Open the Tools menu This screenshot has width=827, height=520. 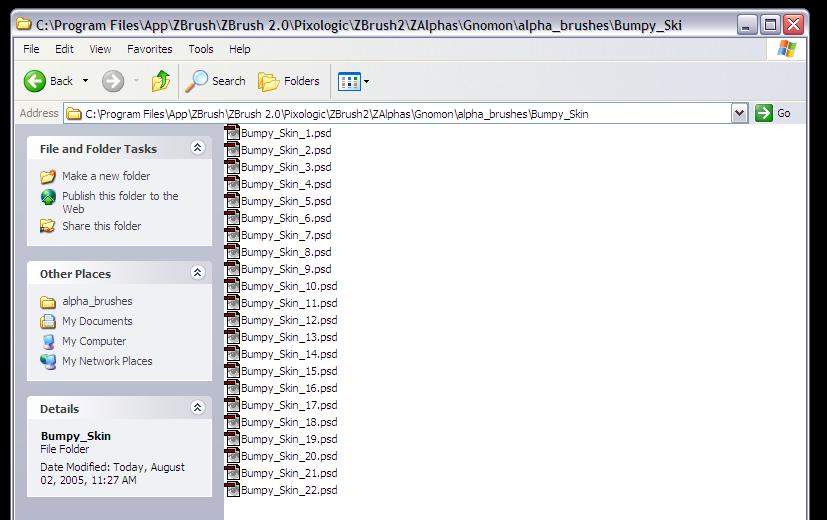click(201, 49)
